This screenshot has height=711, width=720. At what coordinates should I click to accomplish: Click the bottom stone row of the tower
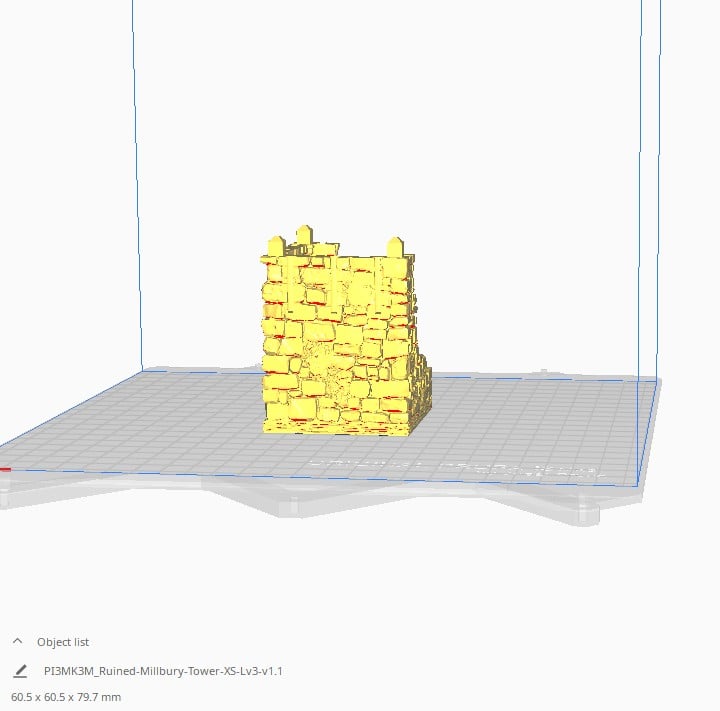tap(335, 423)
